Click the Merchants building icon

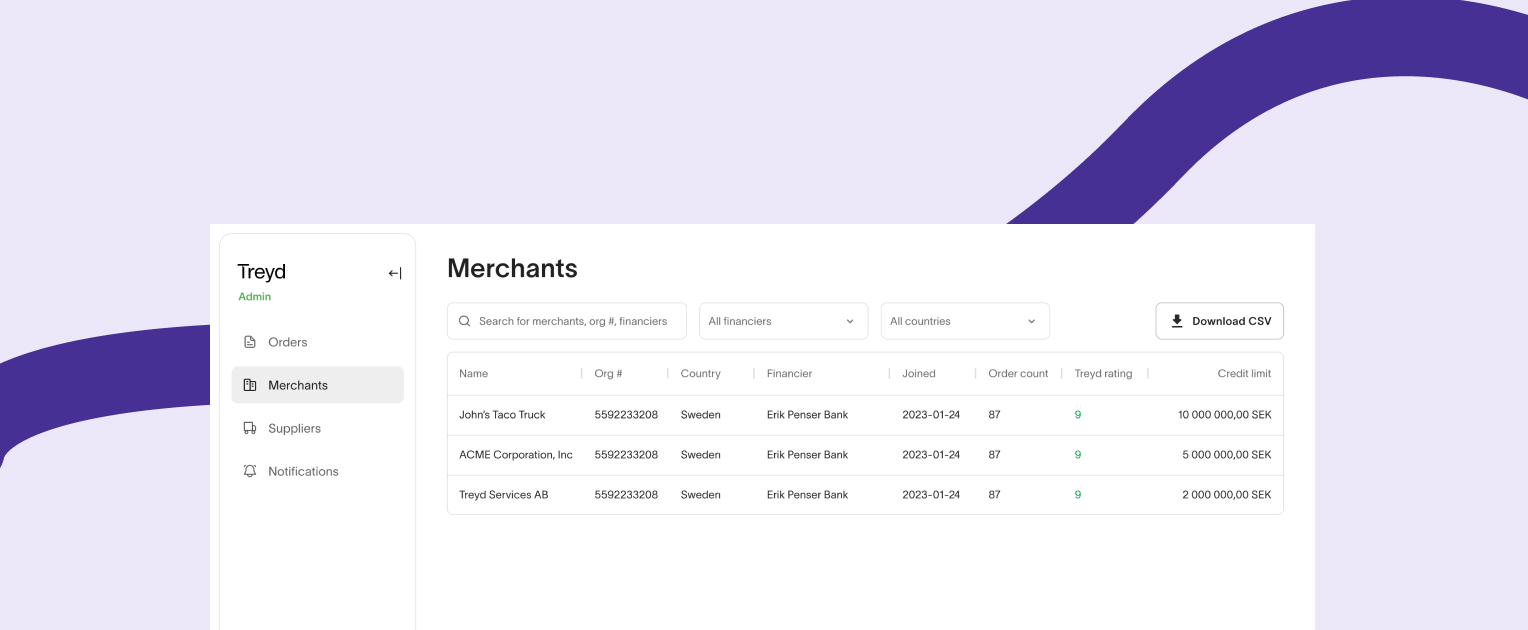tap(250, 385)
